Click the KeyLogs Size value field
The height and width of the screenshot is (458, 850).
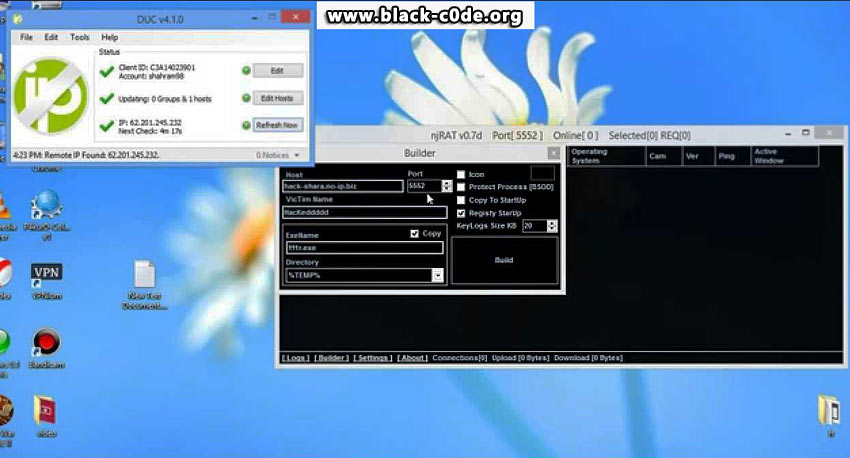coord(535,226)
